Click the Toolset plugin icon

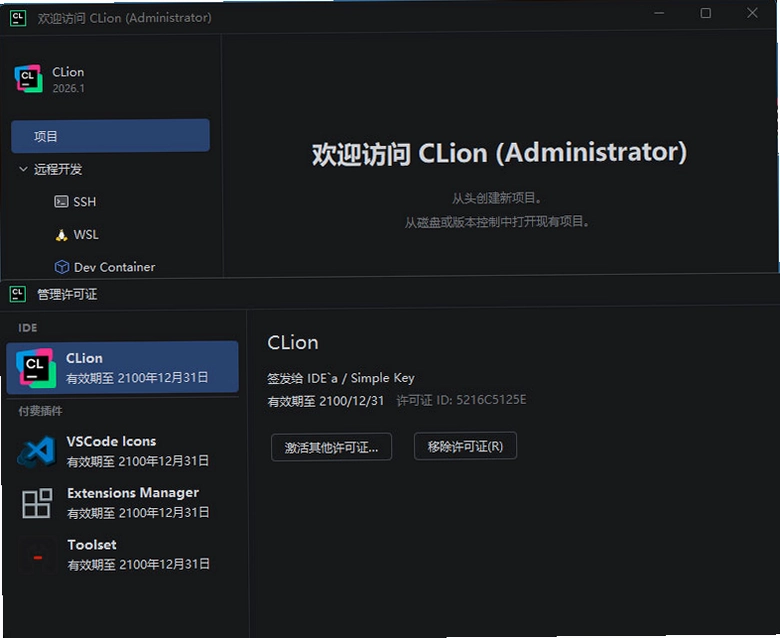click(37, 556)
